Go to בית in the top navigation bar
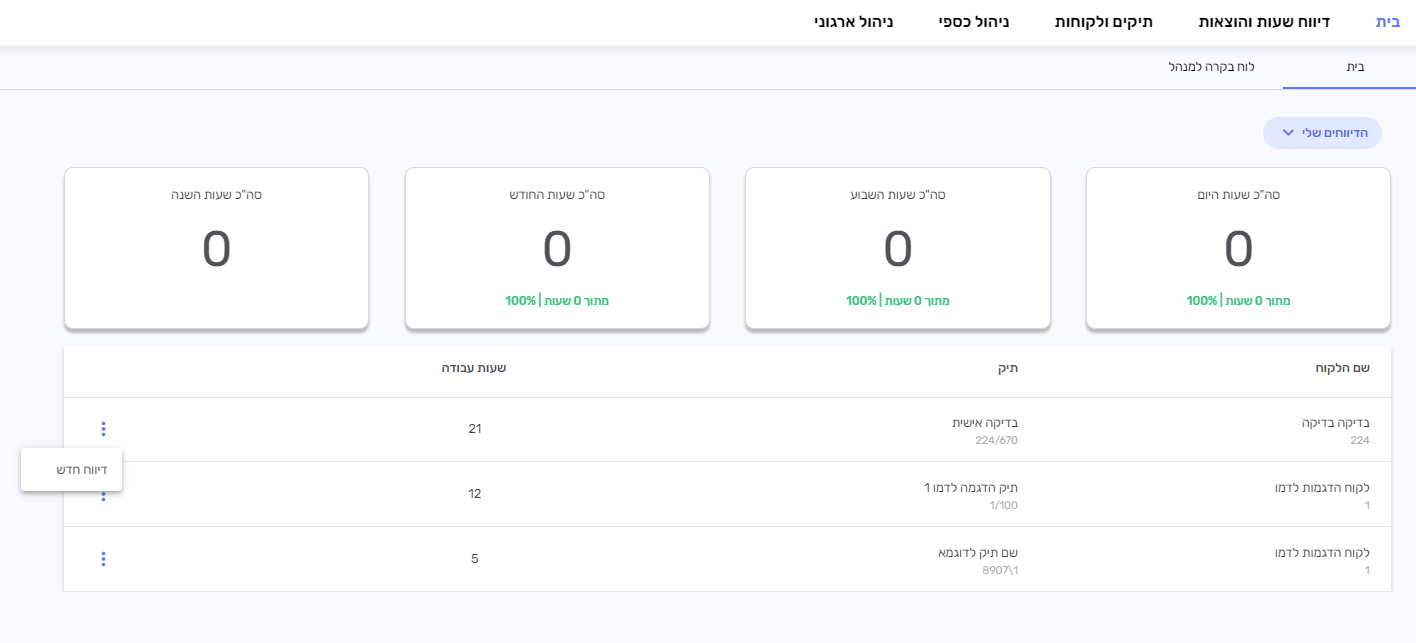1416x643 pixels. [x=1388, y=21]
